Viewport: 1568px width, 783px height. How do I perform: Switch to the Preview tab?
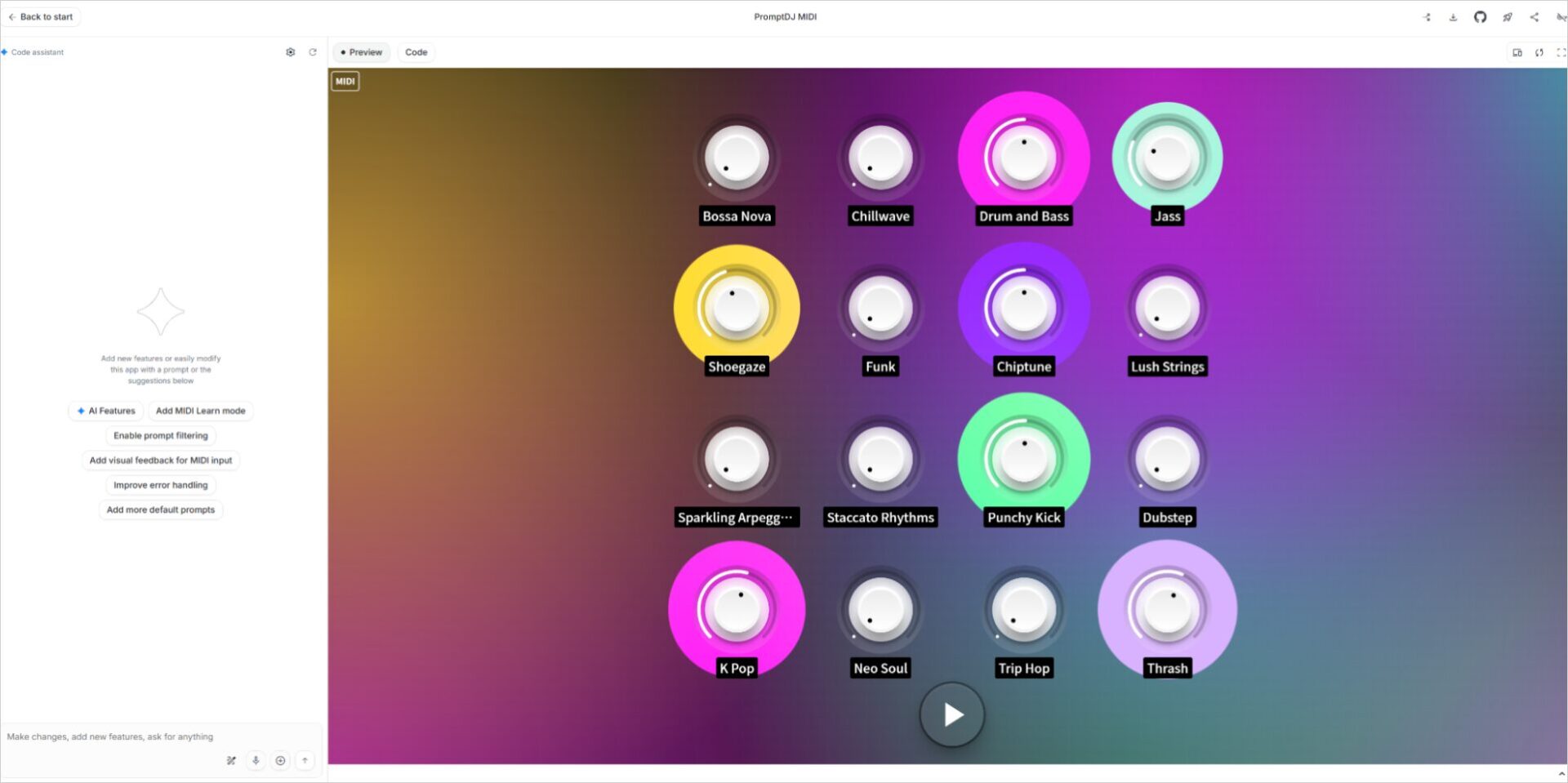point(361,52)
